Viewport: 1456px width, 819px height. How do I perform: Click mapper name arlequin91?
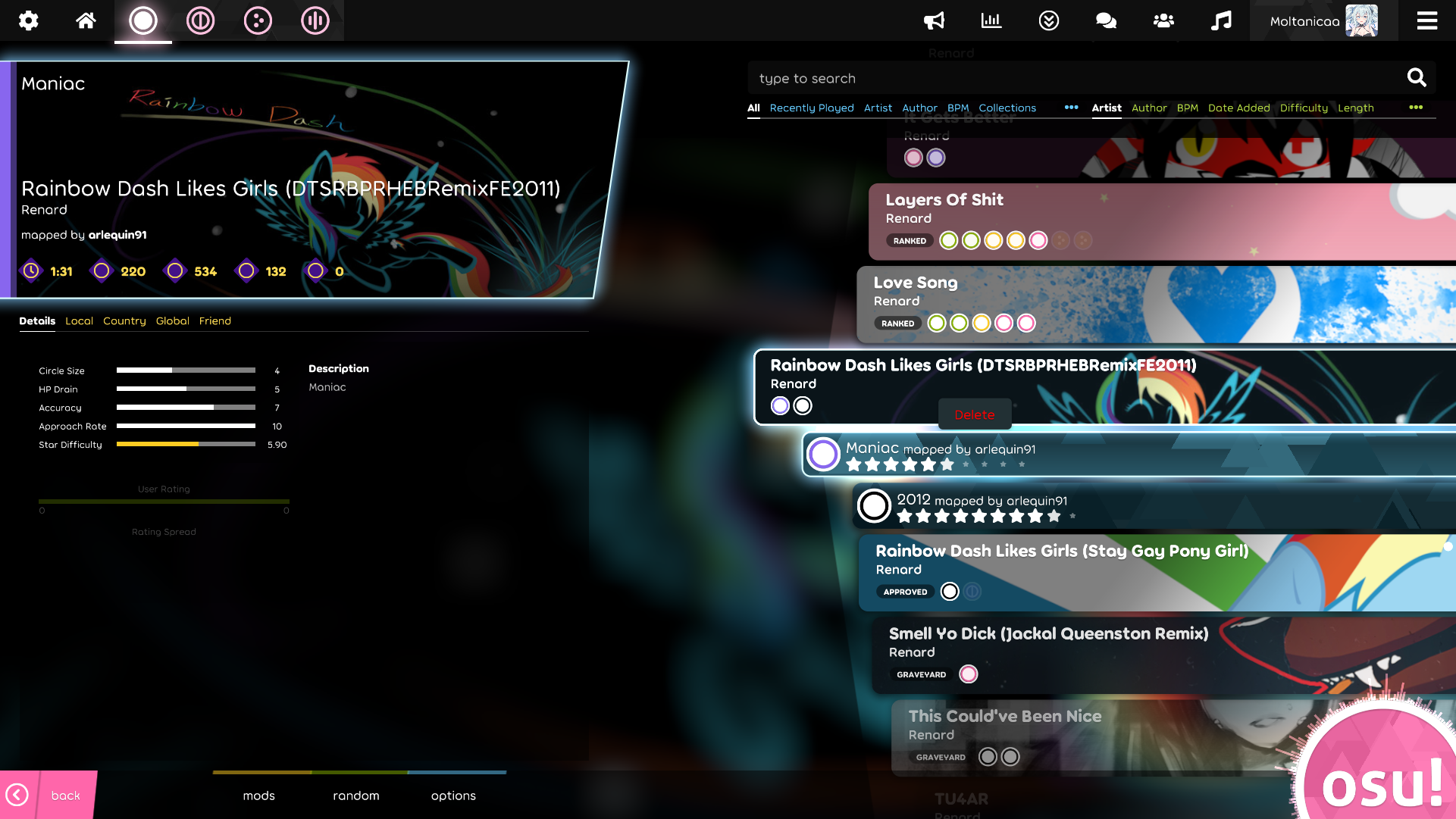point(117,235)
